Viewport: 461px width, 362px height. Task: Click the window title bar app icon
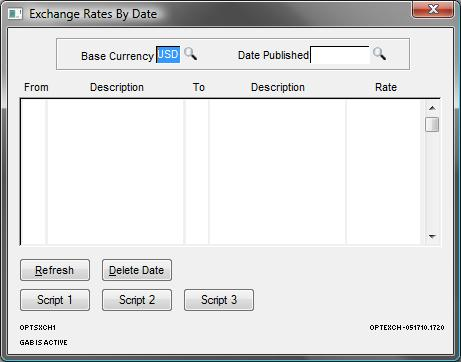click(x=15, y=14)
